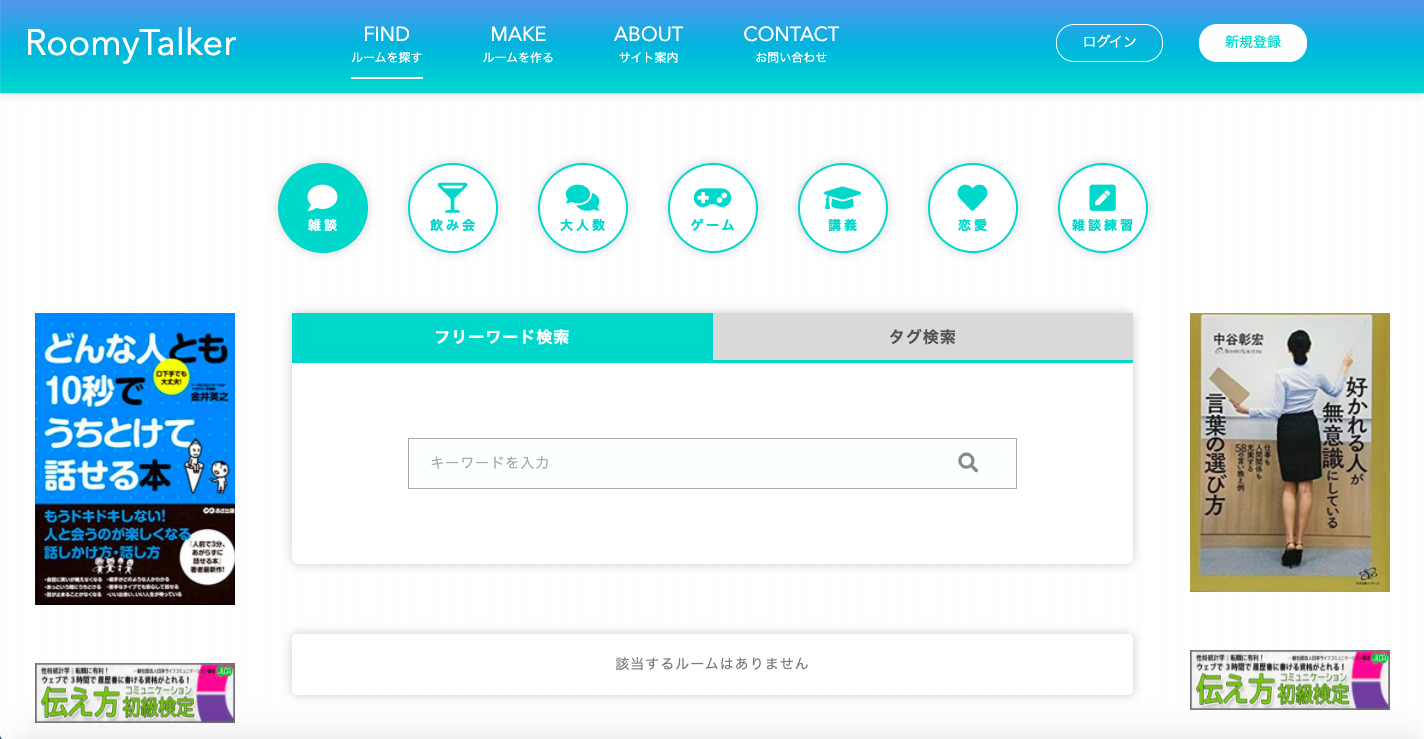Open the blue 10秒でうちとけて話せる本 book ad
Viewport: 1424px width, 739px height.
point(135,459)
